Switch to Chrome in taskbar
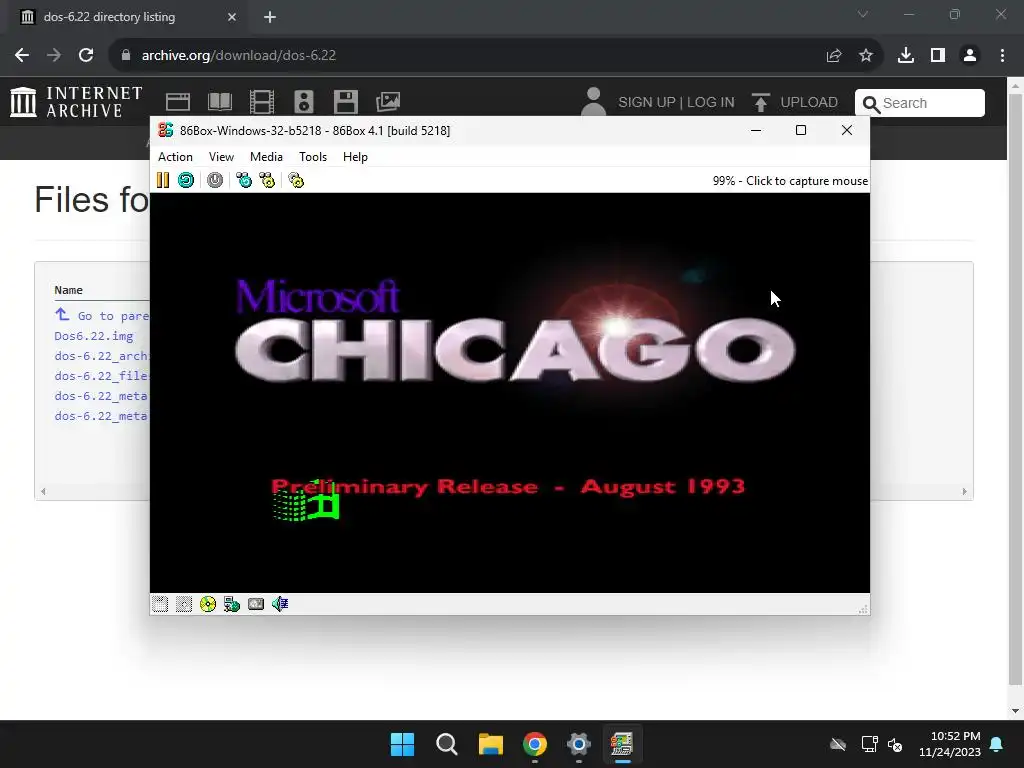Viewport: 1024px width, 768px height. (x=534, y=744)
